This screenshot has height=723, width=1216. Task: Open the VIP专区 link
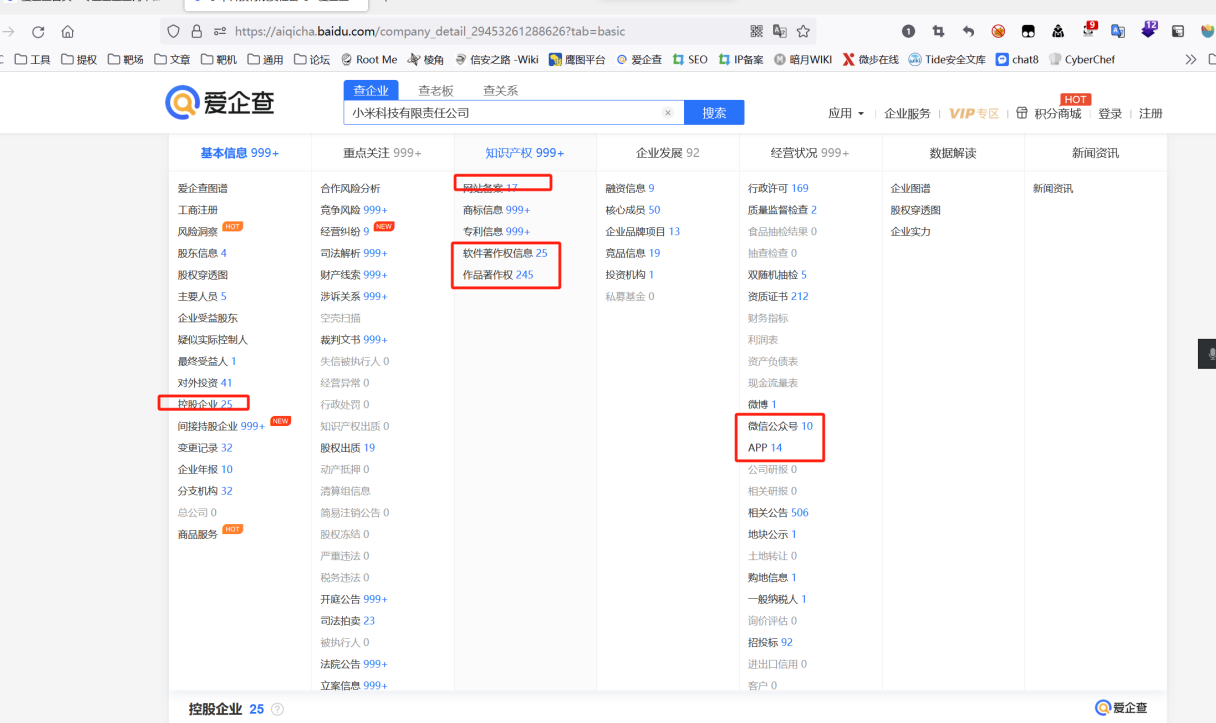coord(974,113)
